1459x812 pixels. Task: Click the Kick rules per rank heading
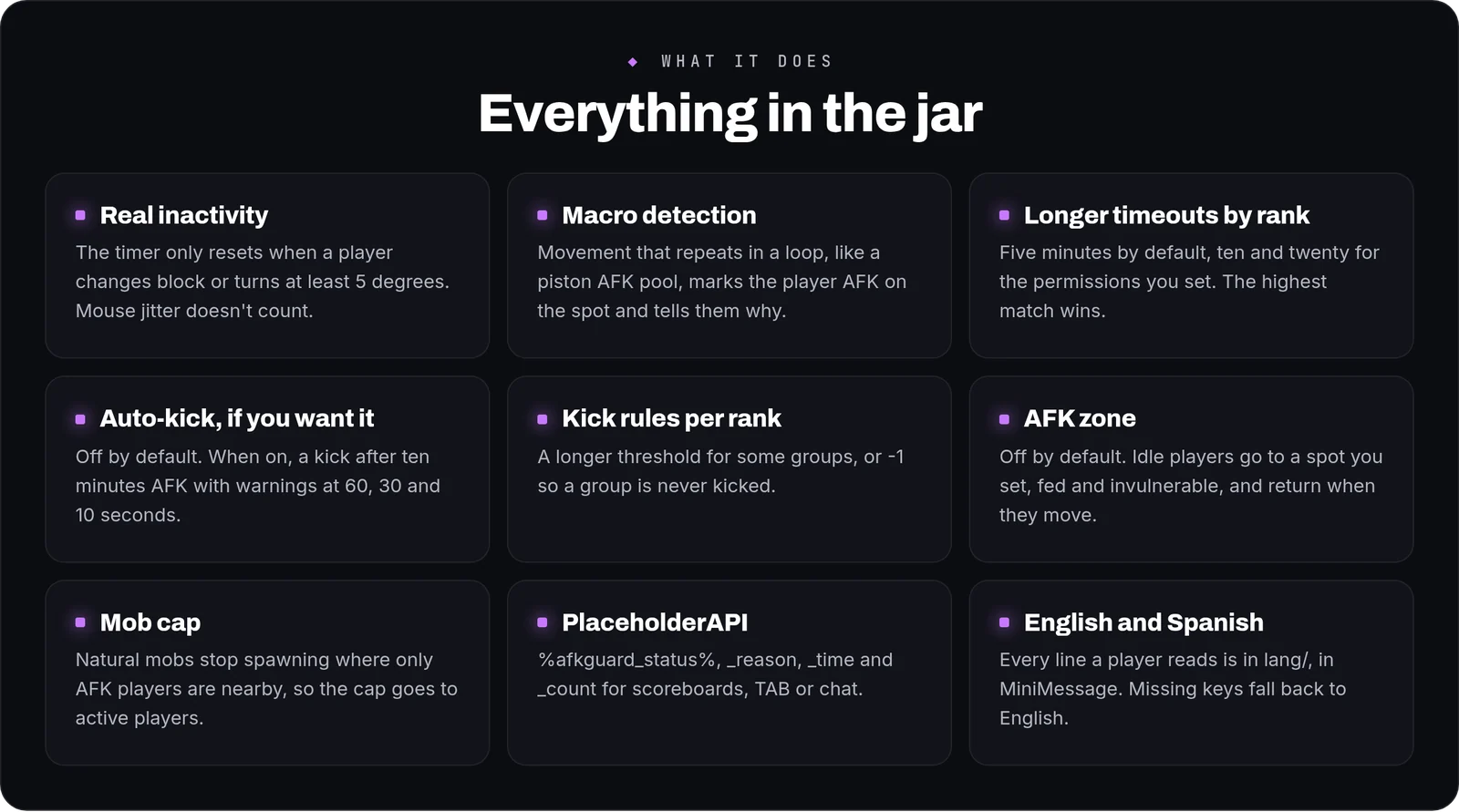[671, 419]
